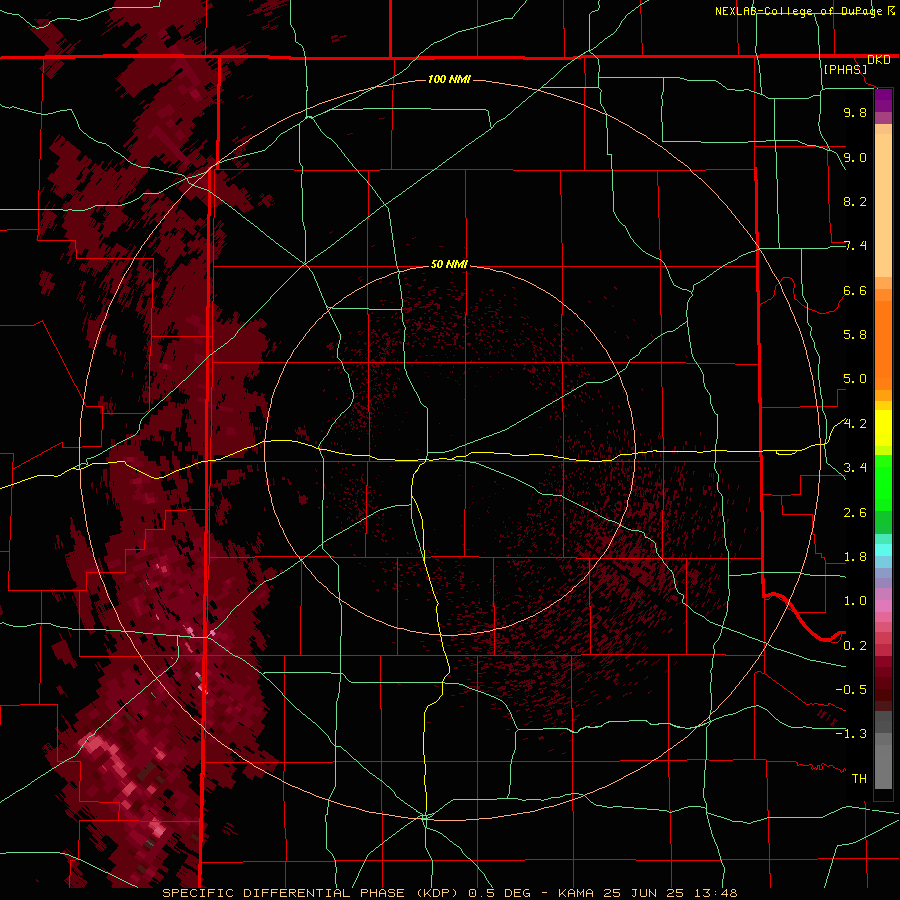Click the 1.8 value on the scale

point(855,557)
